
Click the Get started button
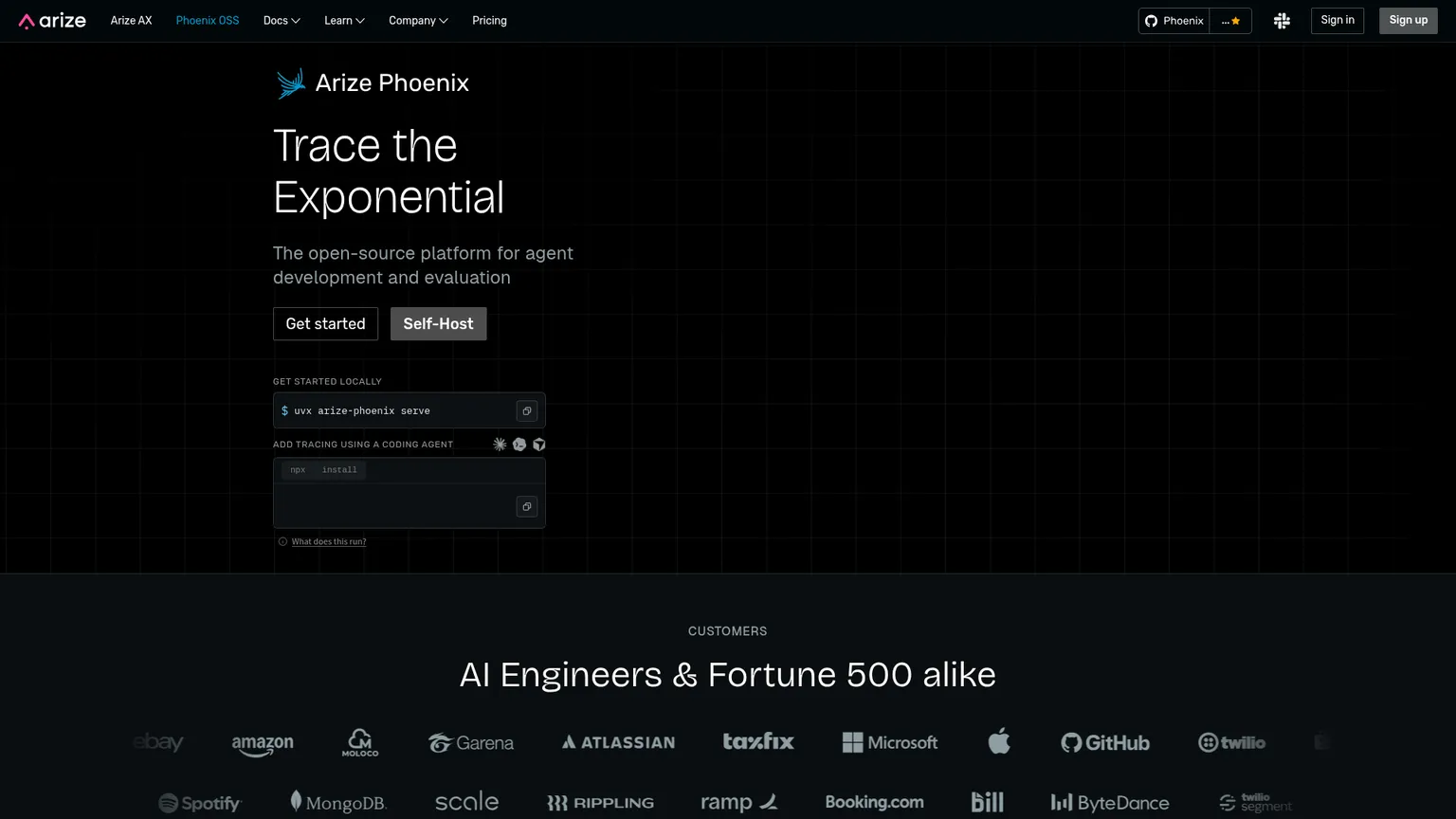tap(325, 323)
